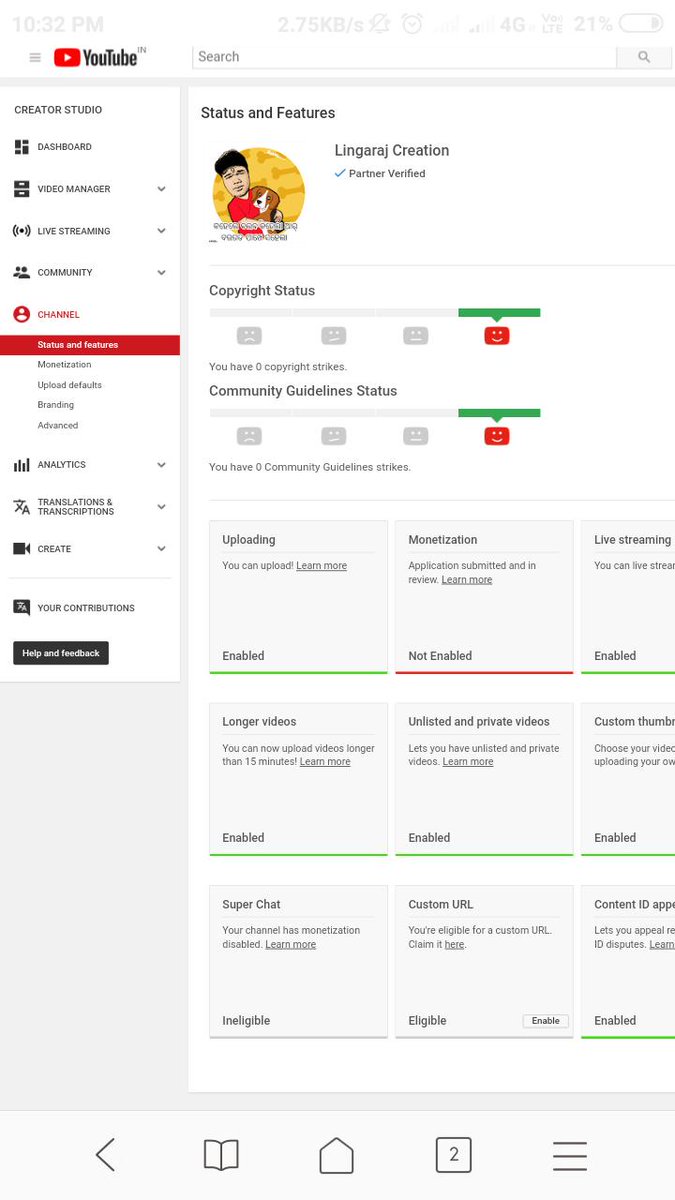Select the Create camera icon
The width and height of the screenshot is (675, 1200).
(x=22, y=549)
